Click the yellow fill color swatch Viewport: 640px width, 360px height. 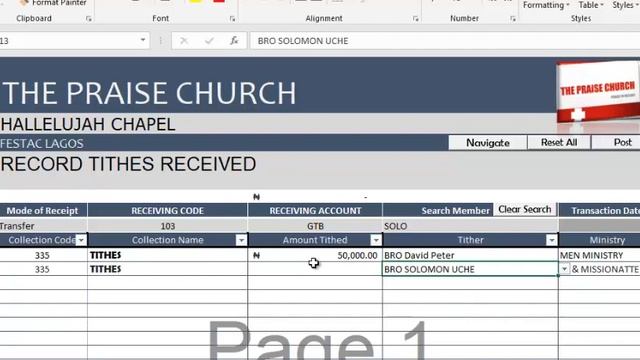[196, 2]
